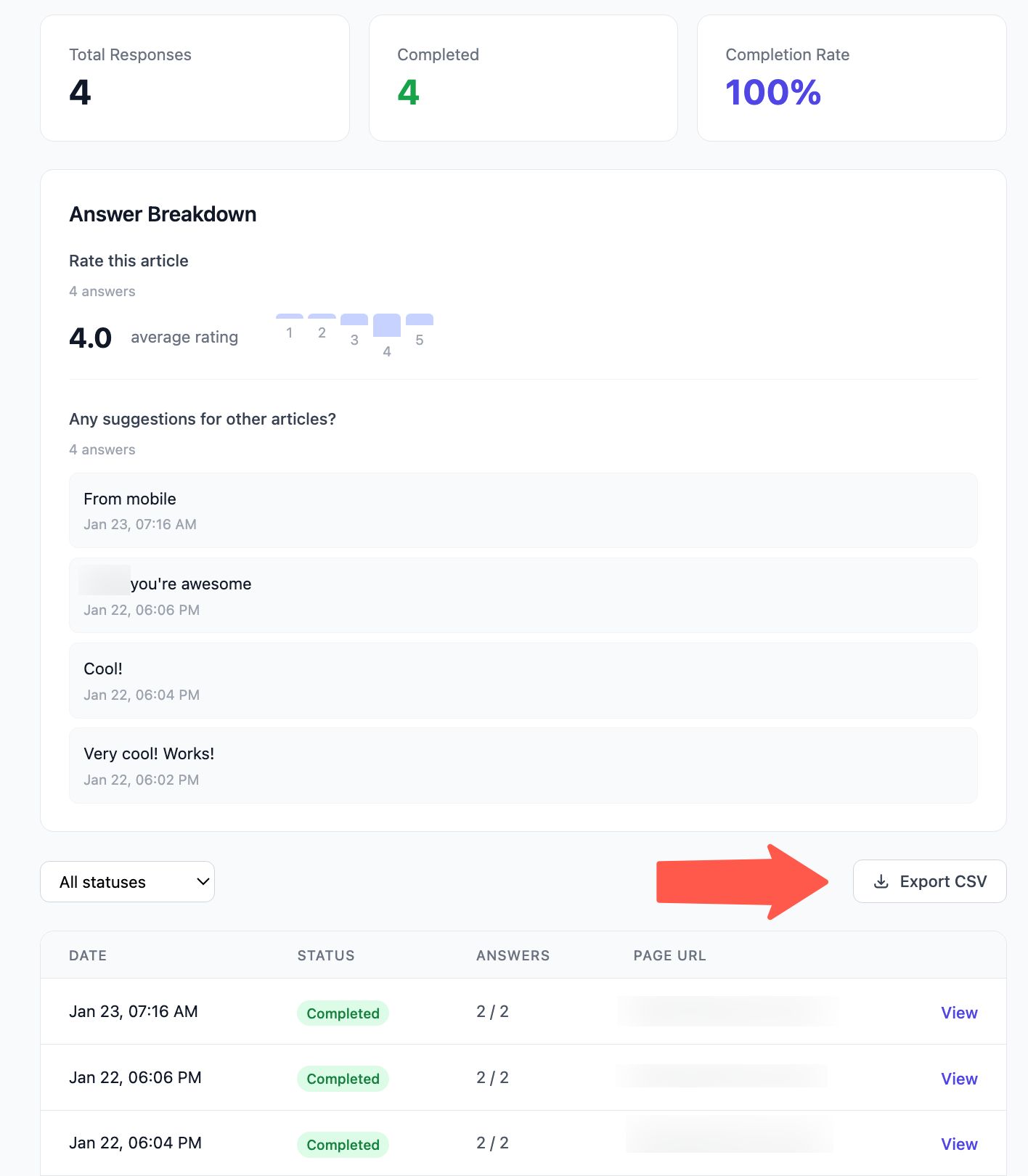Image resolution: width=1028 pixels, height=1176 pixels.
Task: View the Jan 22, 06:04 PM response
Action: pyautogui.click(x=959, y=1144)
